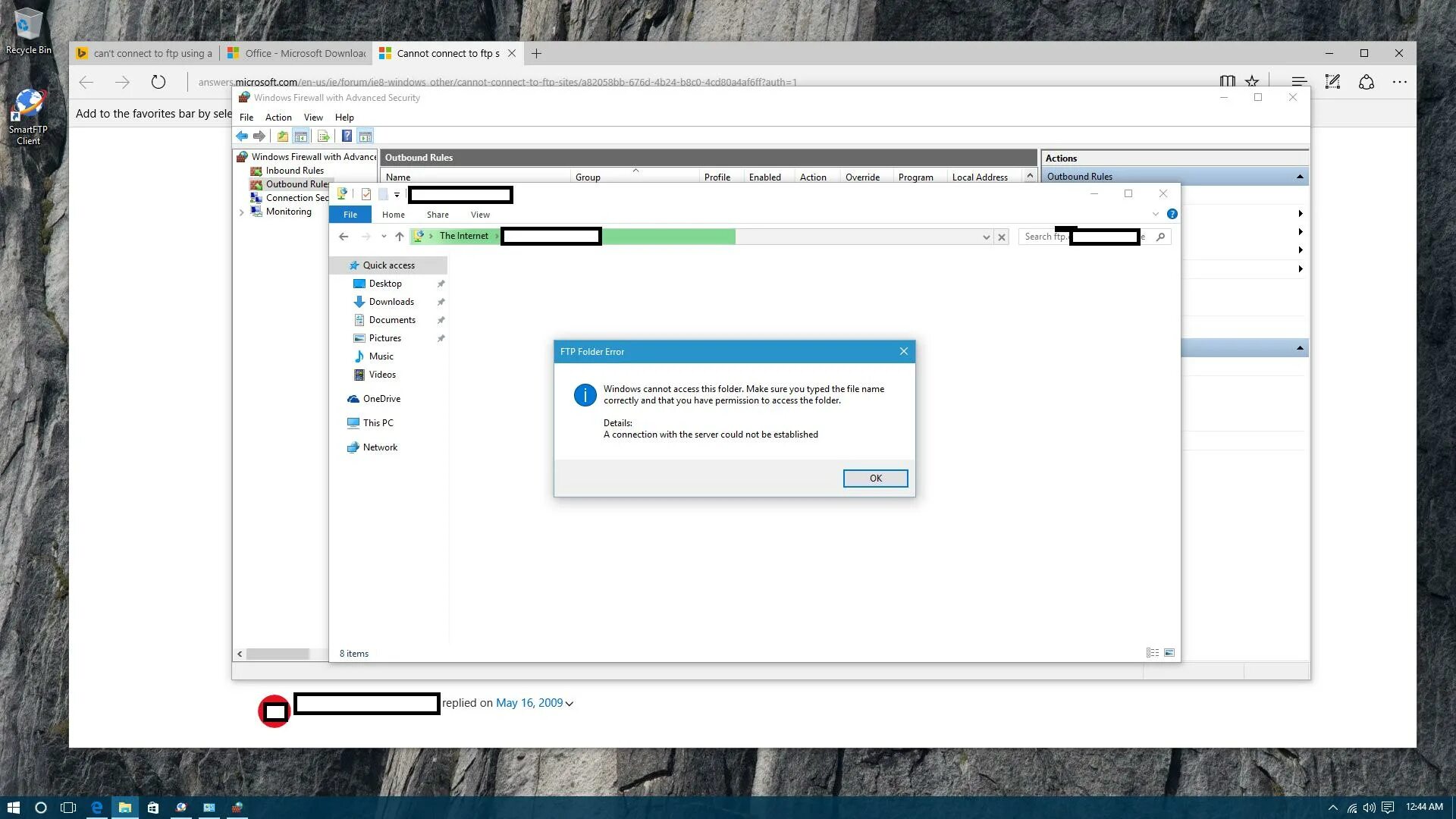
Task: Open the address bar history dropdown
Action: 986,237
